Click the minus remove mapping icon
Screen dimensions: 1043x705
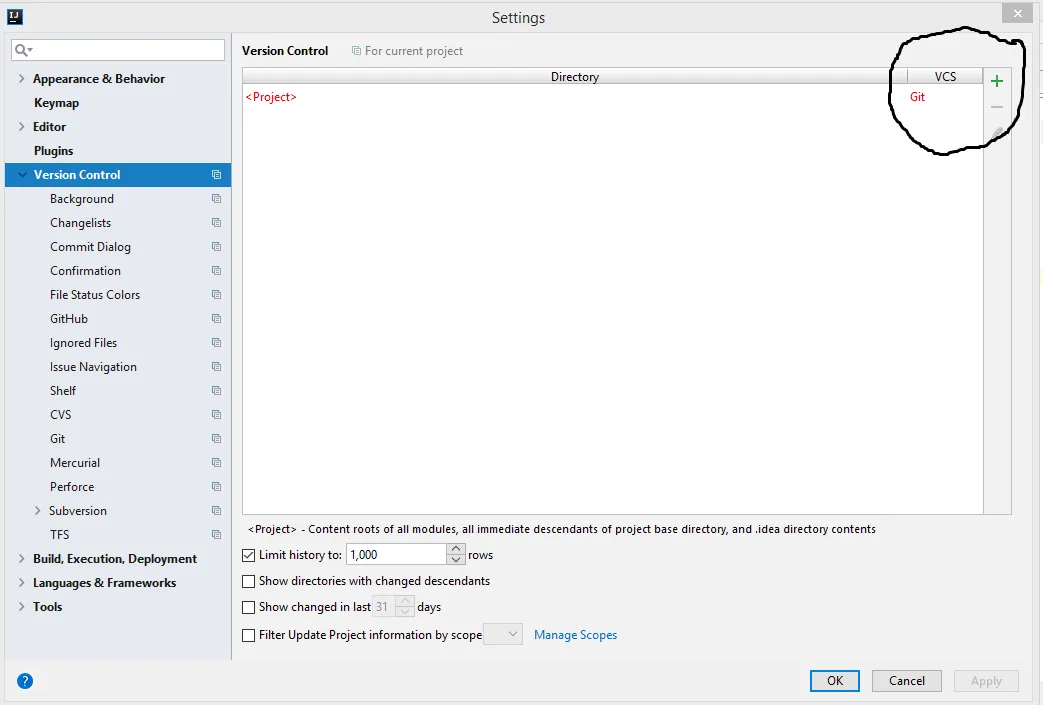(996, 107)
